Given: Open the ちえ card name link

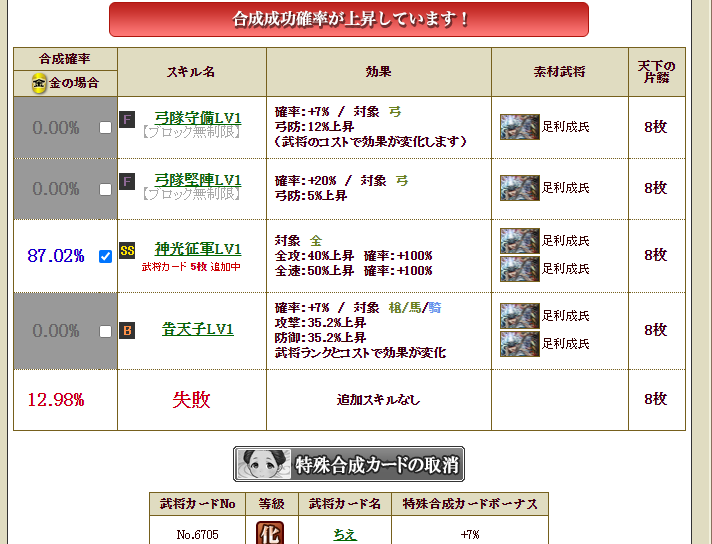Looking at the screenshot, I should click(345, 534).
